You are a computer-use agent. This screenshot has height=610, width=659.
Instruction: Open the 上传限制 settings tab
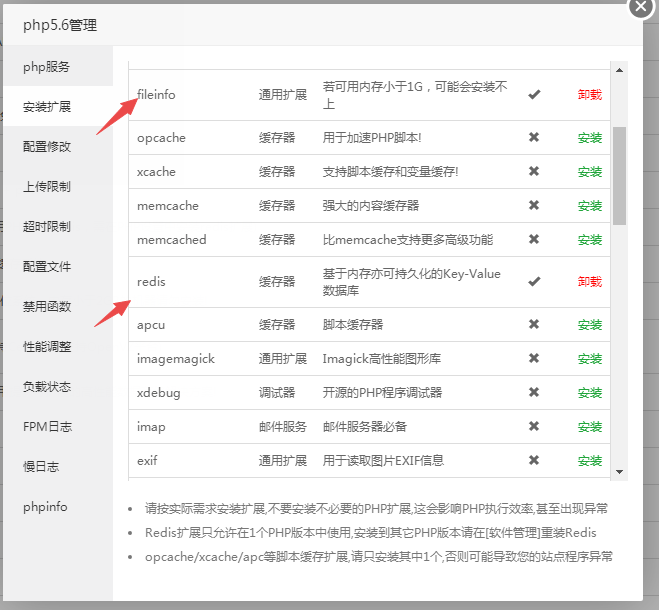[x=47, y=187]
